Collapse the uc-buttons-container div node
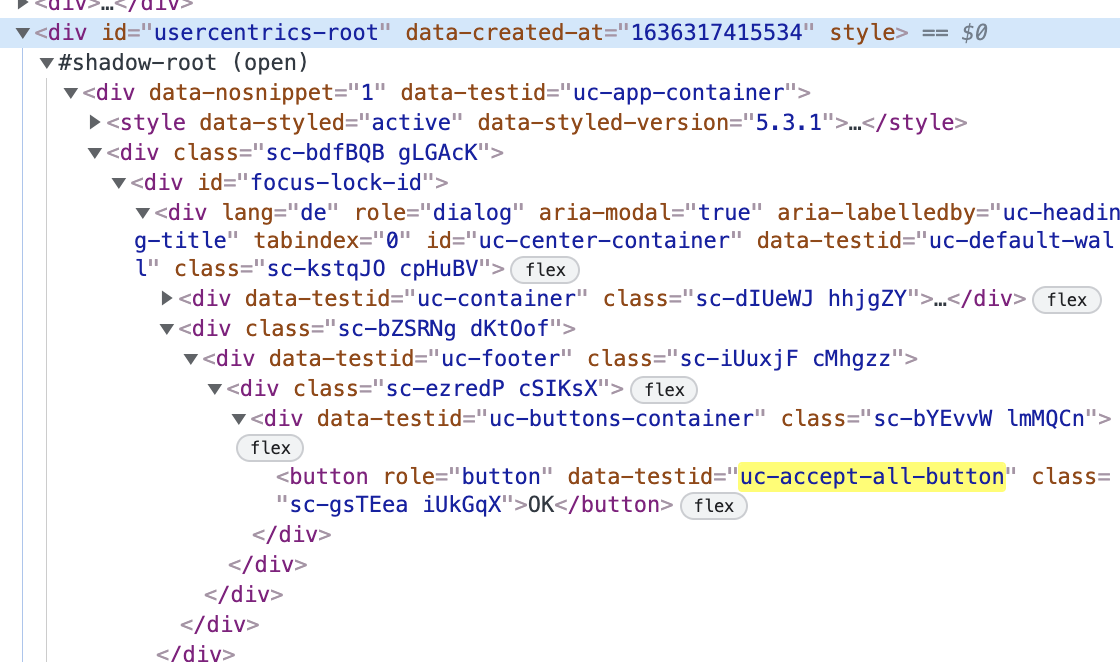Viewport: 1120px width, 662px height. click(239, 418)
